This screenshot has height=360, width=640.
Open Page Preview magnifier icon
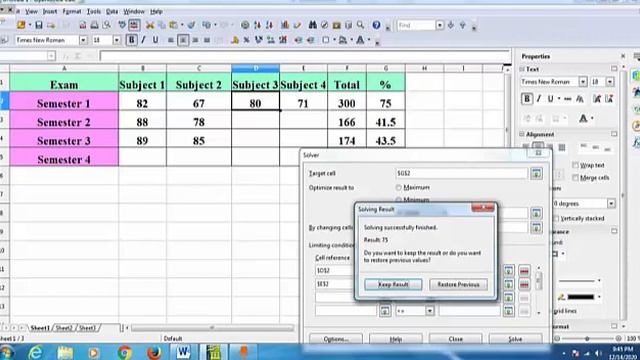(107, 25)
